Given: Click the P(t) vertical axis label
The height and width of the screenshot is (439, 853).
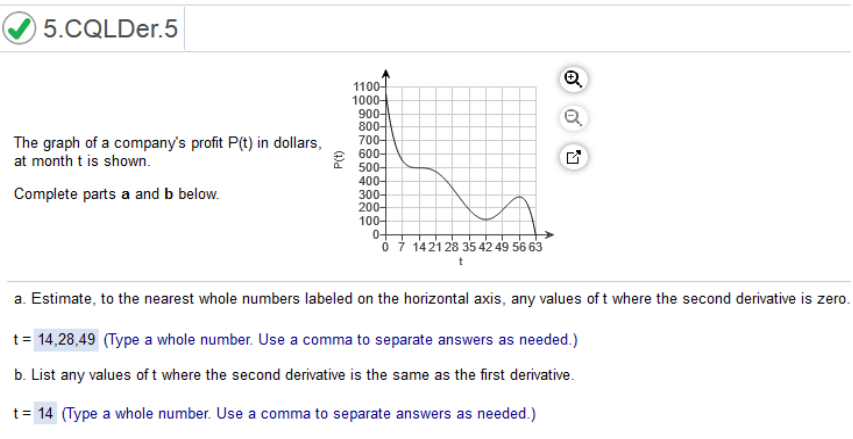Looking at the screenshot, I should pyautogui.click(x=339, y=160).
